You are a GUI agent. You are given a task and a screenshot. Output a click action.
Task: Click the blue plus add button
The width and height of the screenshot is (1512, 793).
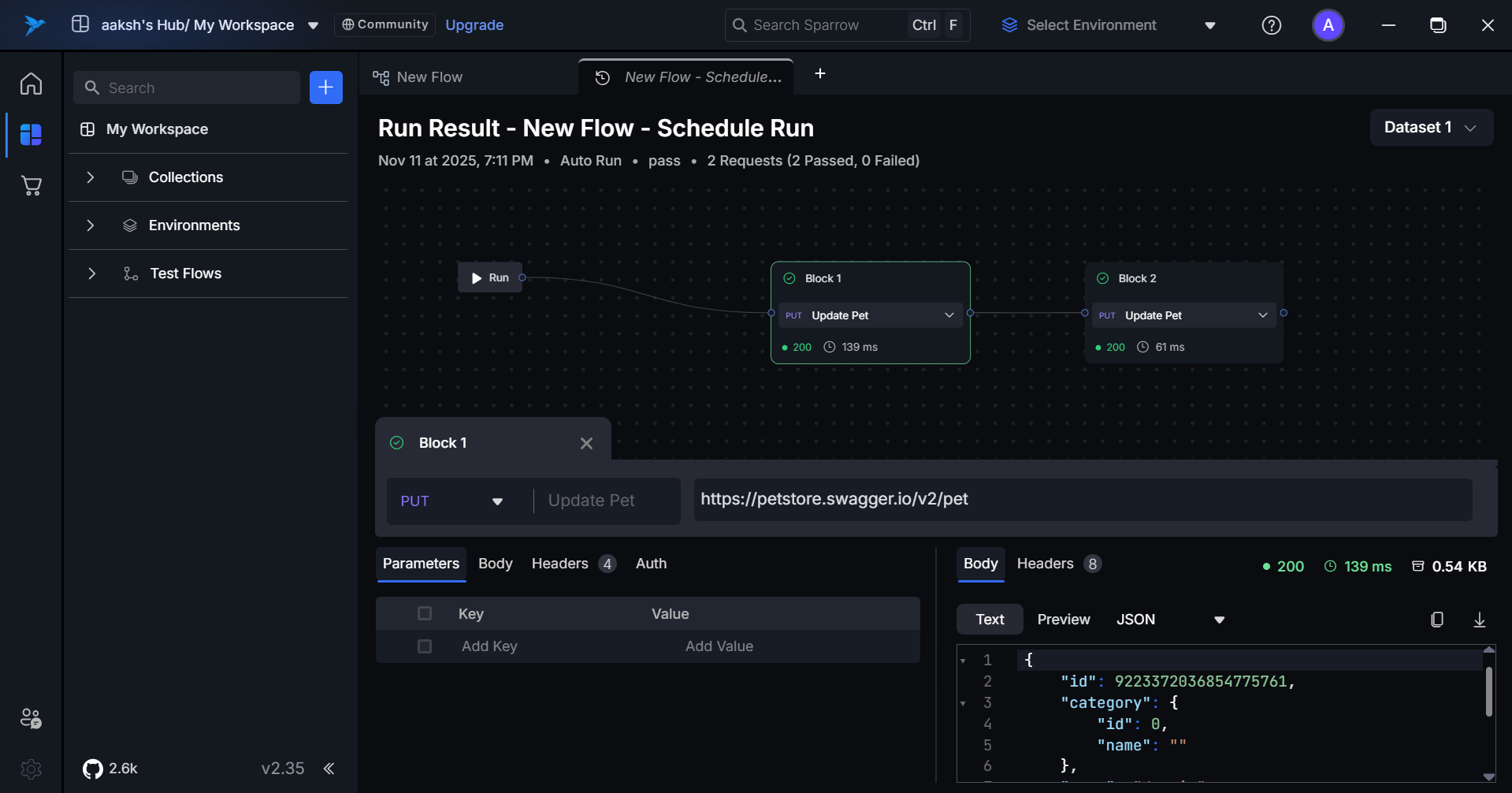(325, 87)
